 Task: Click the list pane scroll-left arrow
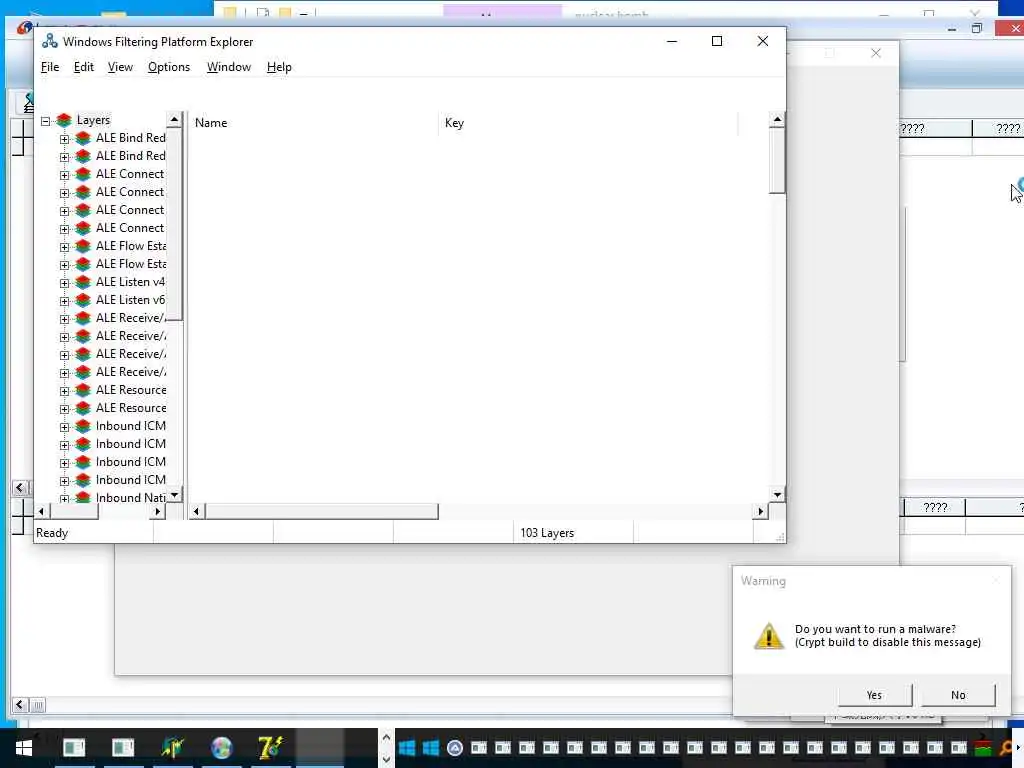(x=197, y=512)
